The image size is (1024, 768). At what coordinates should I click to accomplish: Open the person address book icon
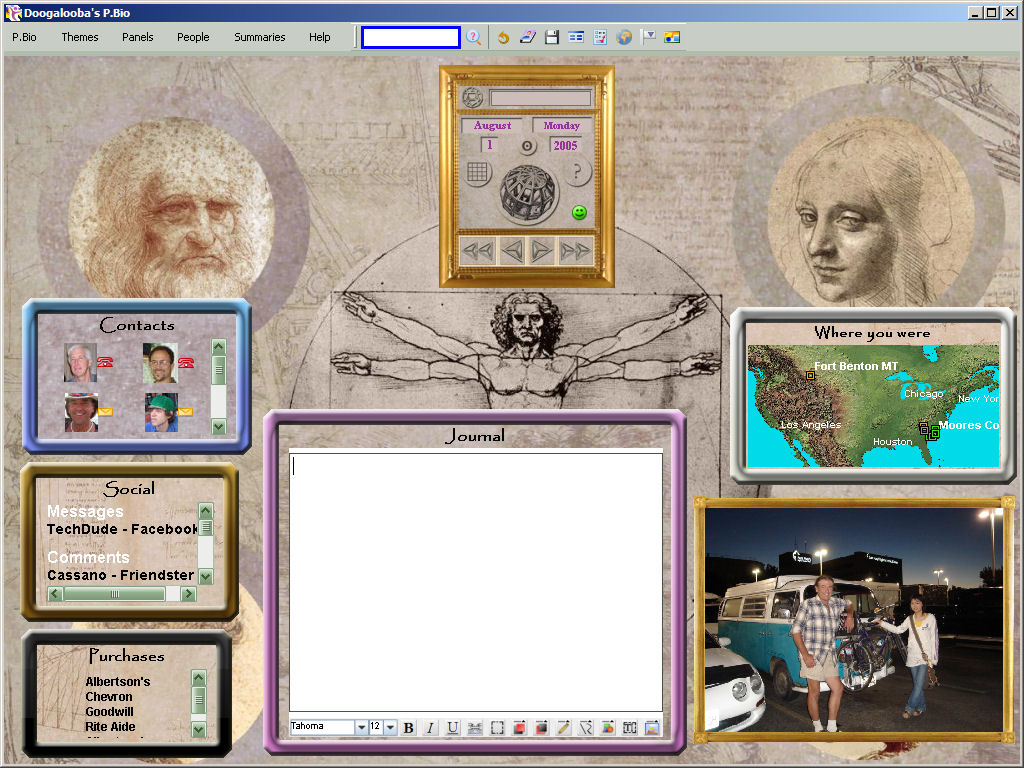pos(528,37)
